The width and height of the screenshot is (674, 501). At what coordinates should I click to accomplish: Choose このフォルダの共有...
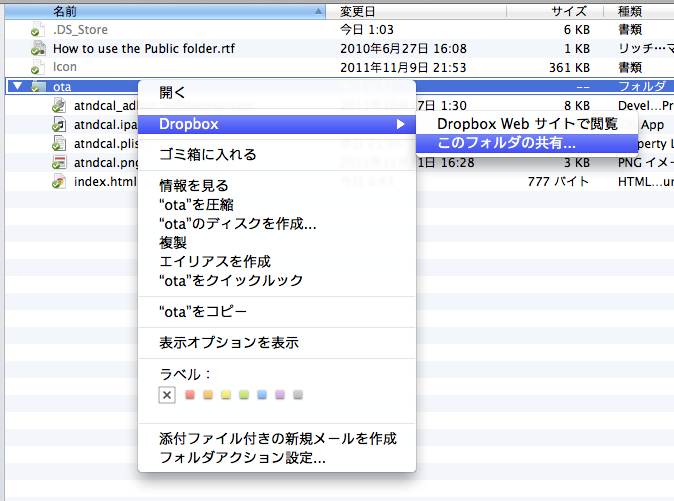[x=527, y=143]
